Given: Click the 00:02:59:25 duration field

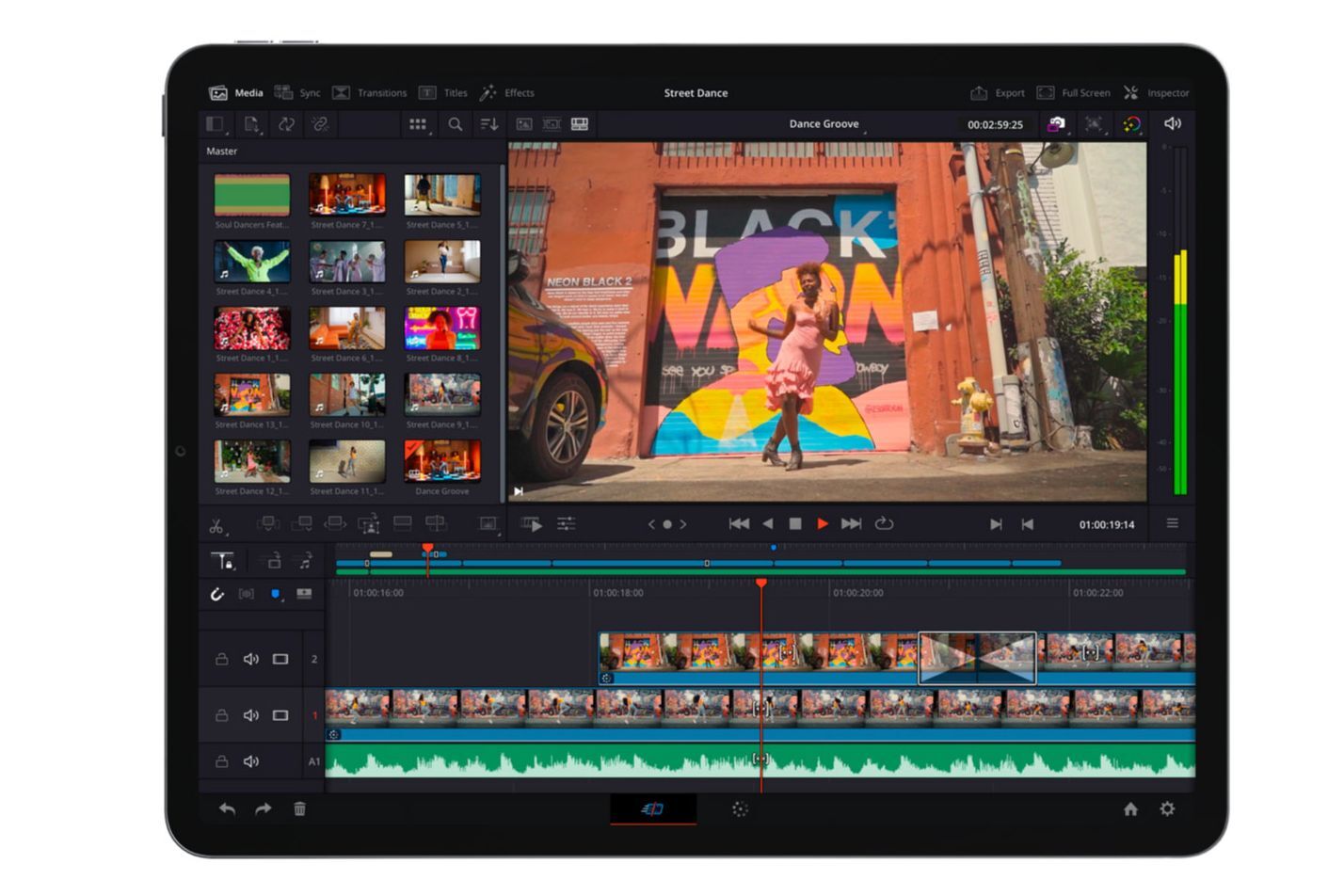Looking at the screenshot, I should coord(995,125).
